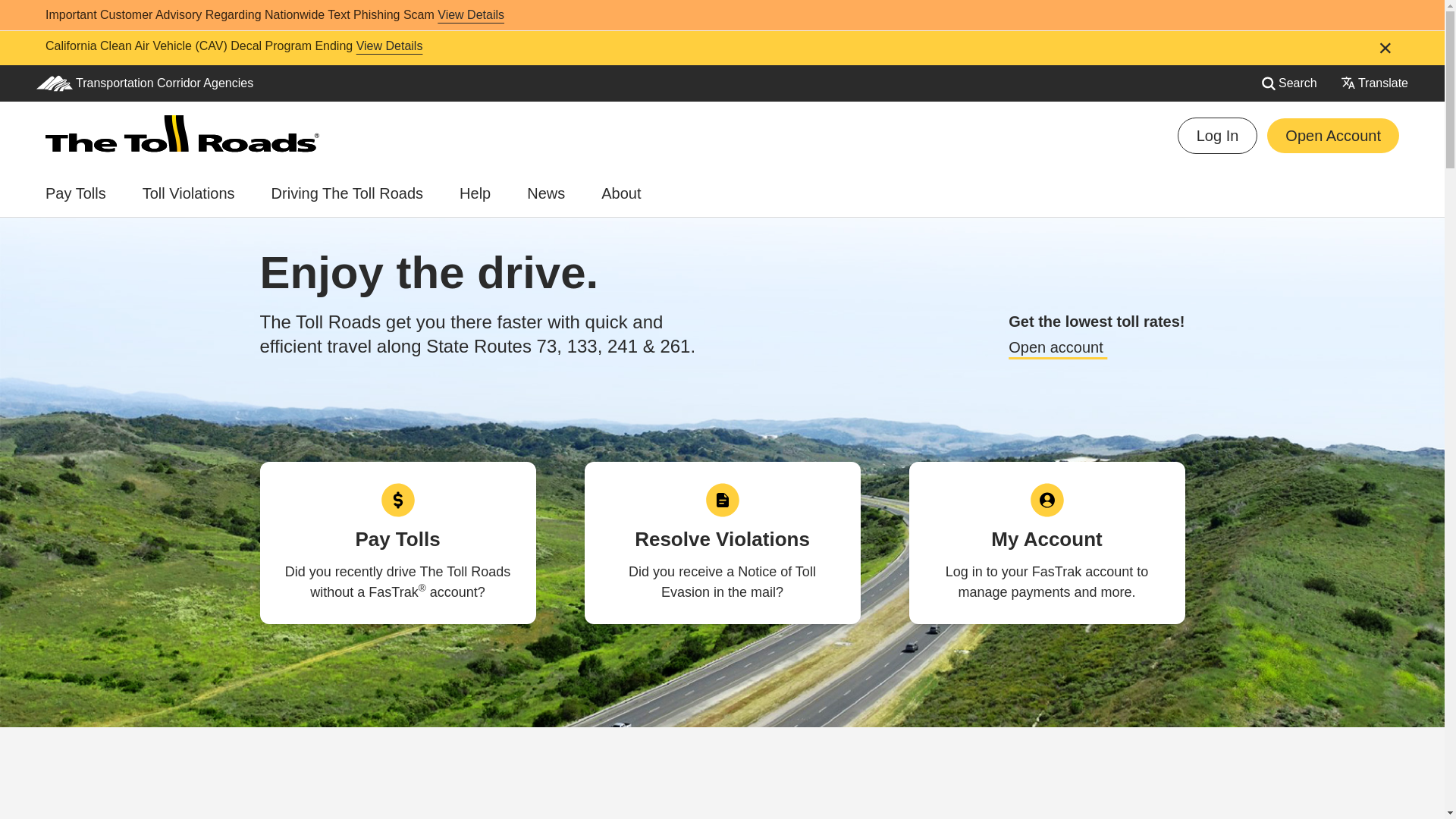Open the Help menu item

tap(475, 194)
